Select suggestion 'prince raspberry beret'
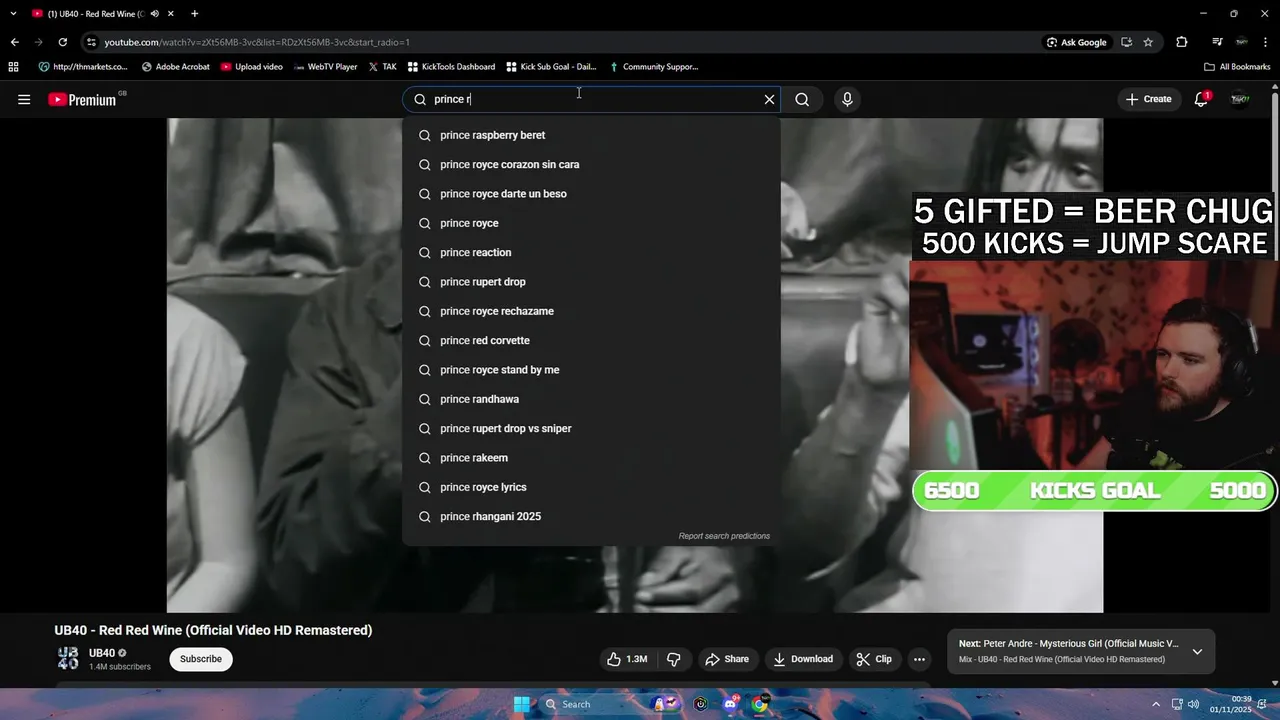 [591, 135]
